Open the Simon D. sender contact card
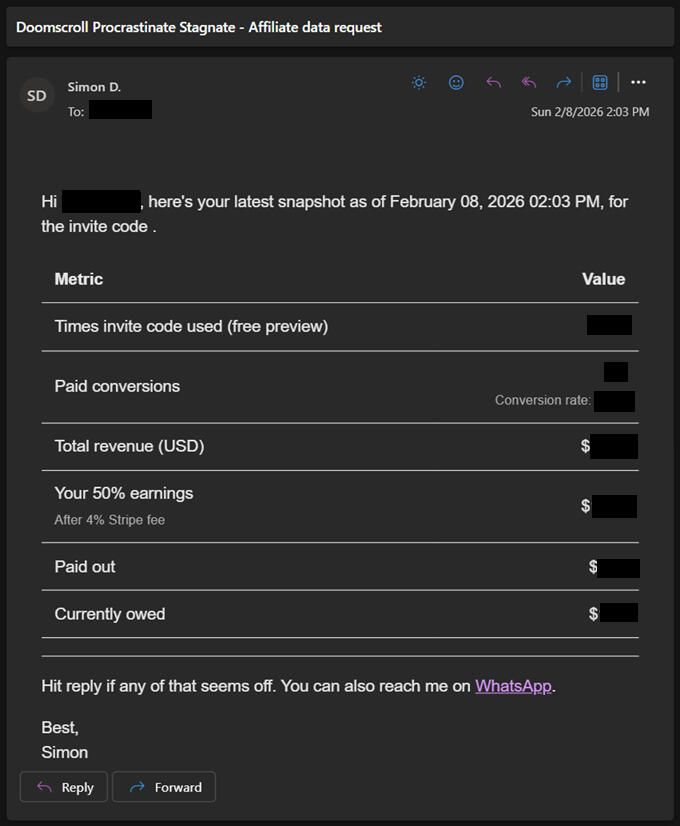The image size is (680, 826). point(94,87)
